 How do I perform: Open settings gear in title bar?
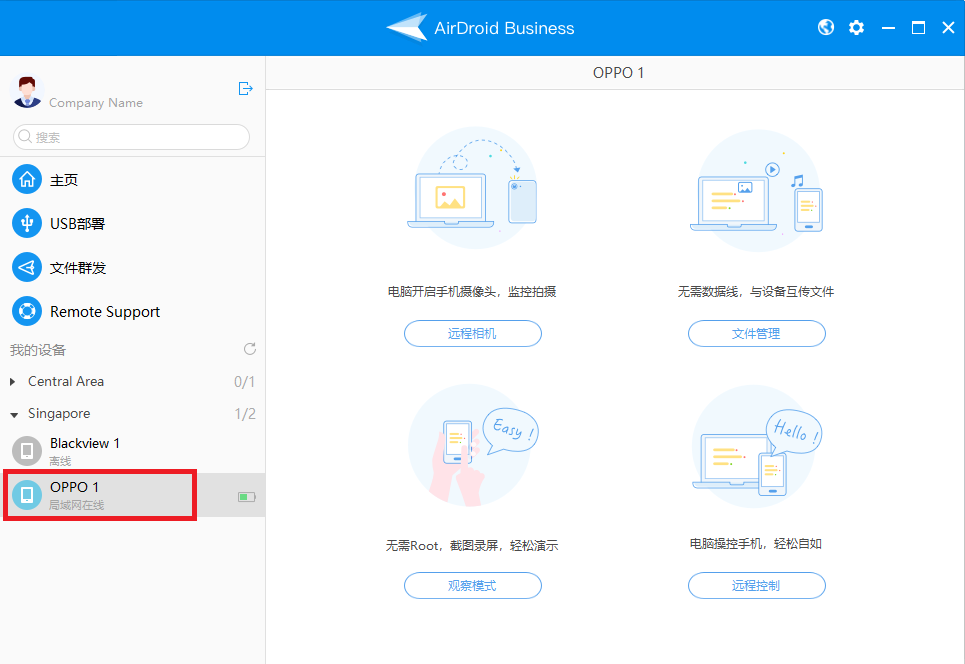tap(856, 28)
